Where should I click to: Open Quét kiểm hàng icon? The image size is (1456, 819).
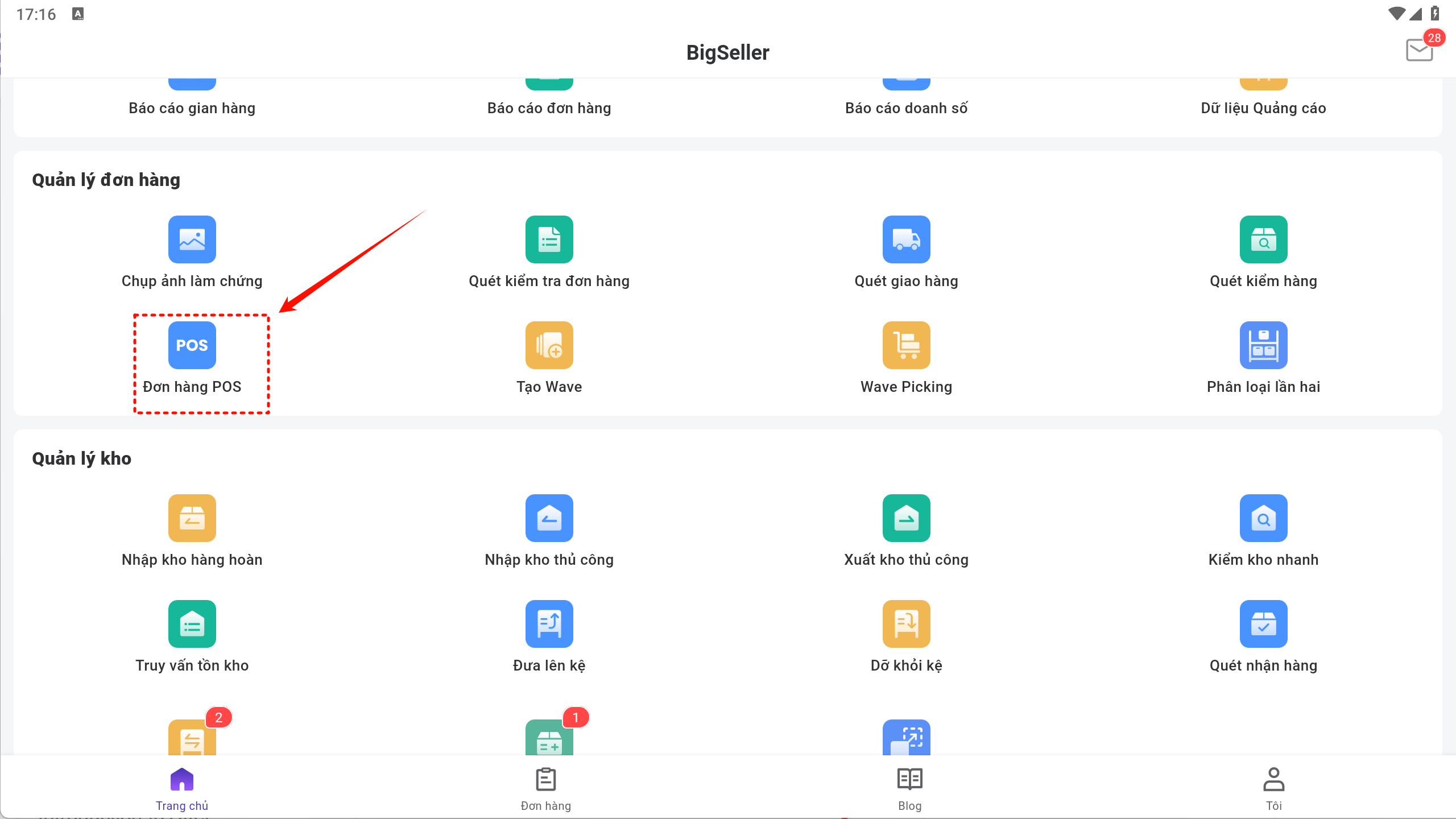[1263, 239]
